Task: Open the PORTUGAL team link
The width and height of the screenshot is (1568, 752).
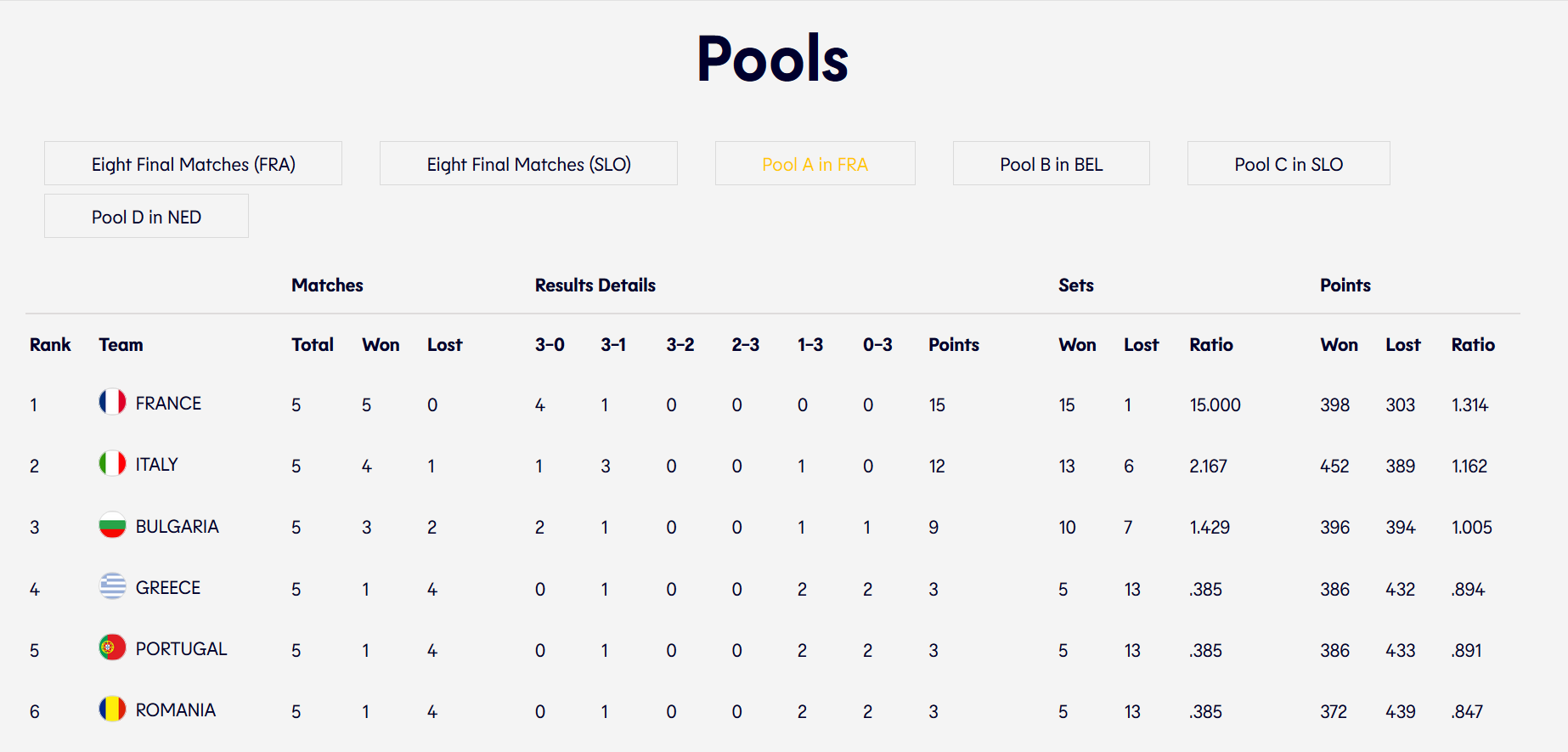Action: 181,649
